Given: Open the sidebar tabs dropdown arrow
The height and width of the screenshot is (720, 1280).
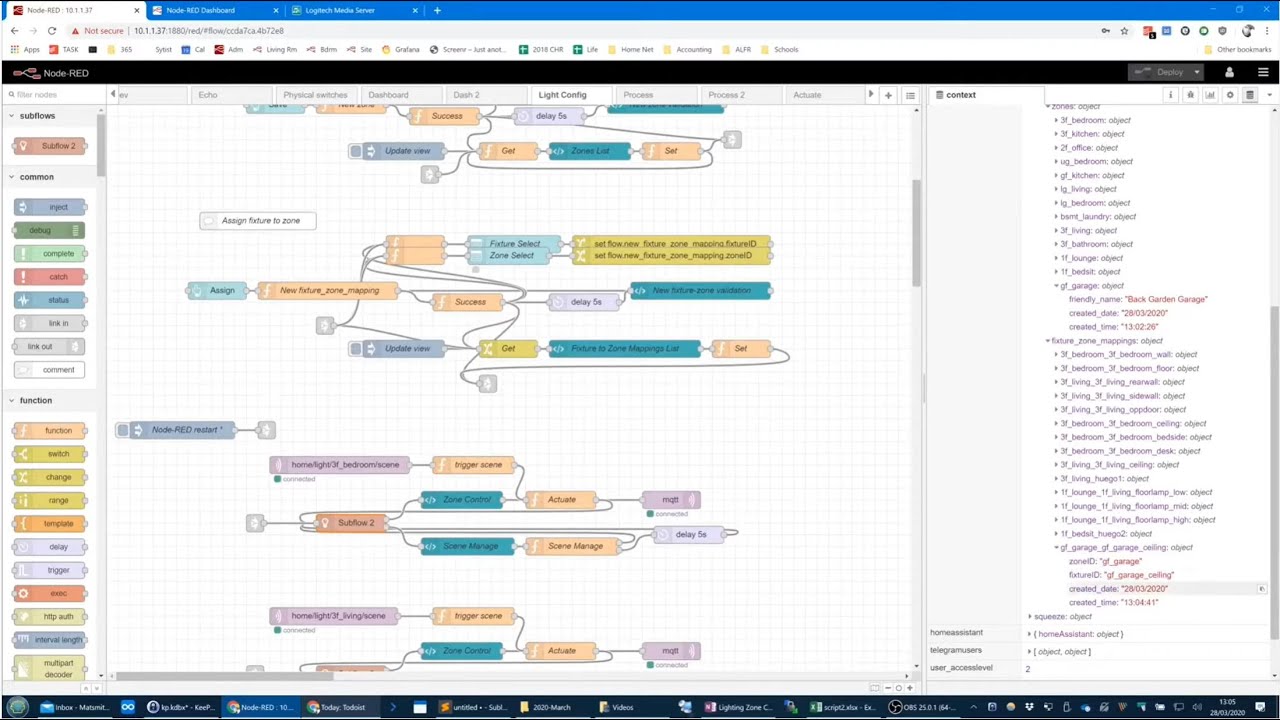Looking at the screenshot, I should pos(1270,95).
